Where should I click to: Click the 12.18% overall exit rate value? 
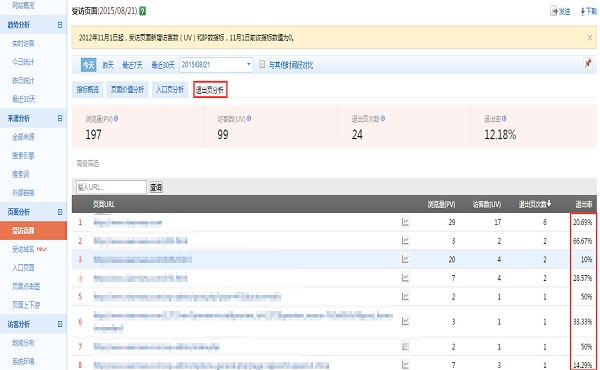(500, 135)
